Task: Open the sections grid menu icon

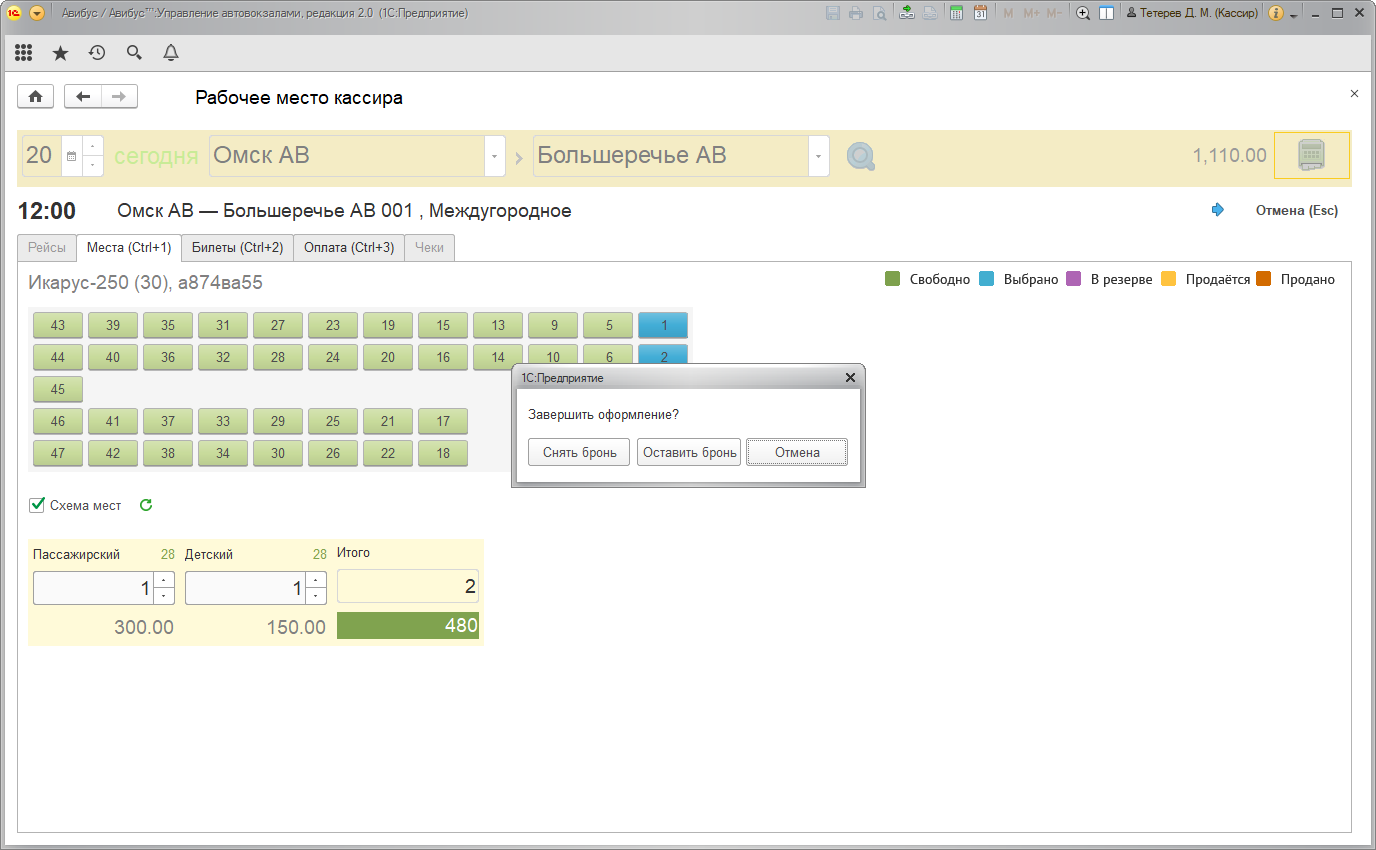Action: [x=24, y=53]
